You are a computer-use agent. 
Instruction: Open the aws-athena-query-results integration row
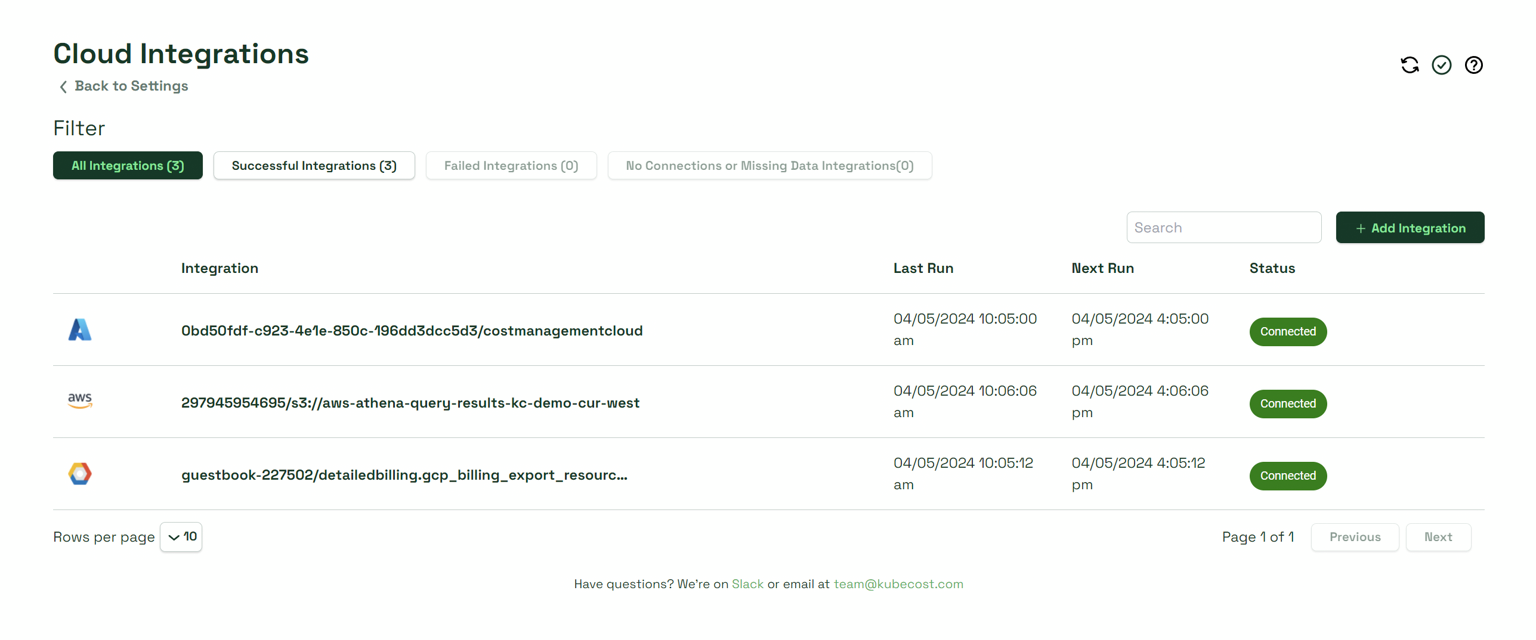tap(410, 403)
